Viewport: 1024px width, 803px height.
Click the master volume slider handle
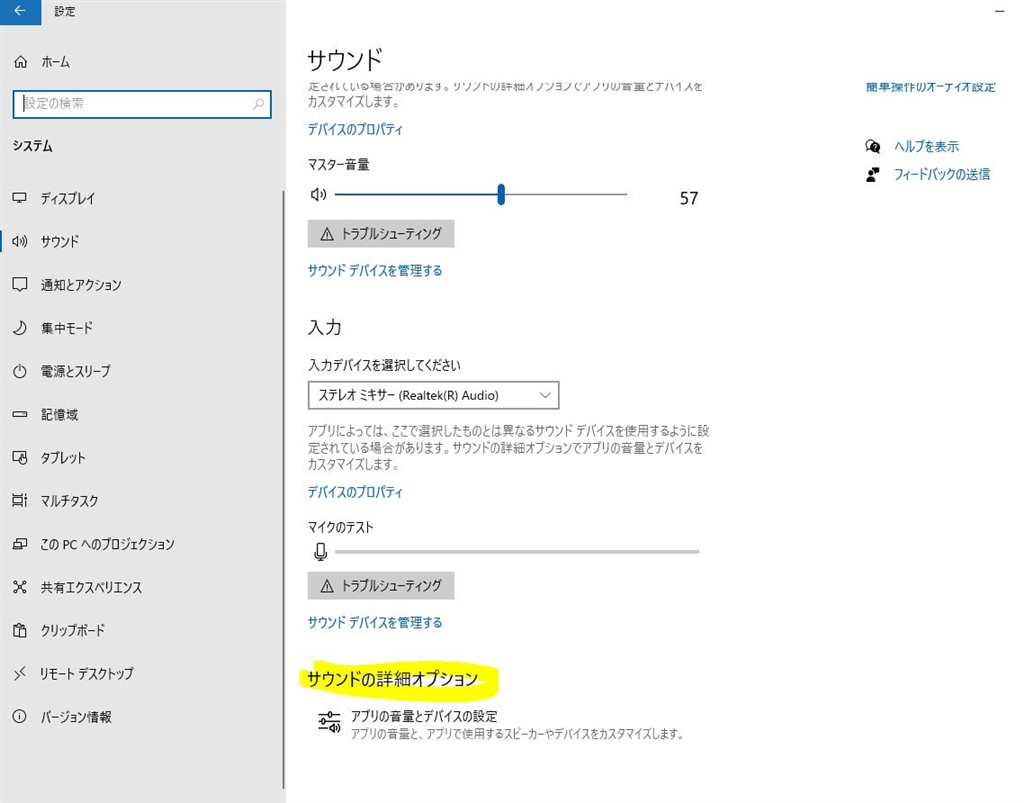tap(501, 195)
